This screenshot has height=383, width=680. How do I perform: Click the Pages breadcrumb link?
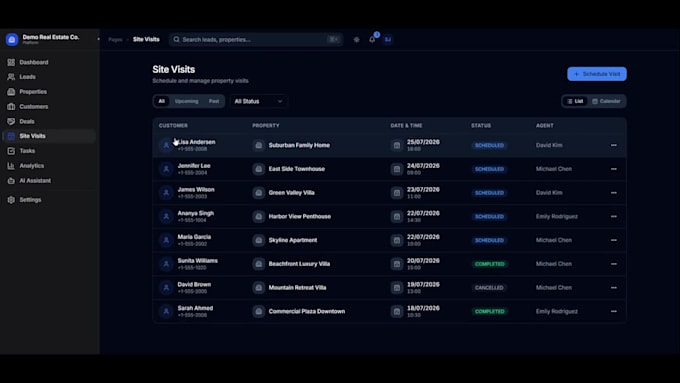point(115,39)
